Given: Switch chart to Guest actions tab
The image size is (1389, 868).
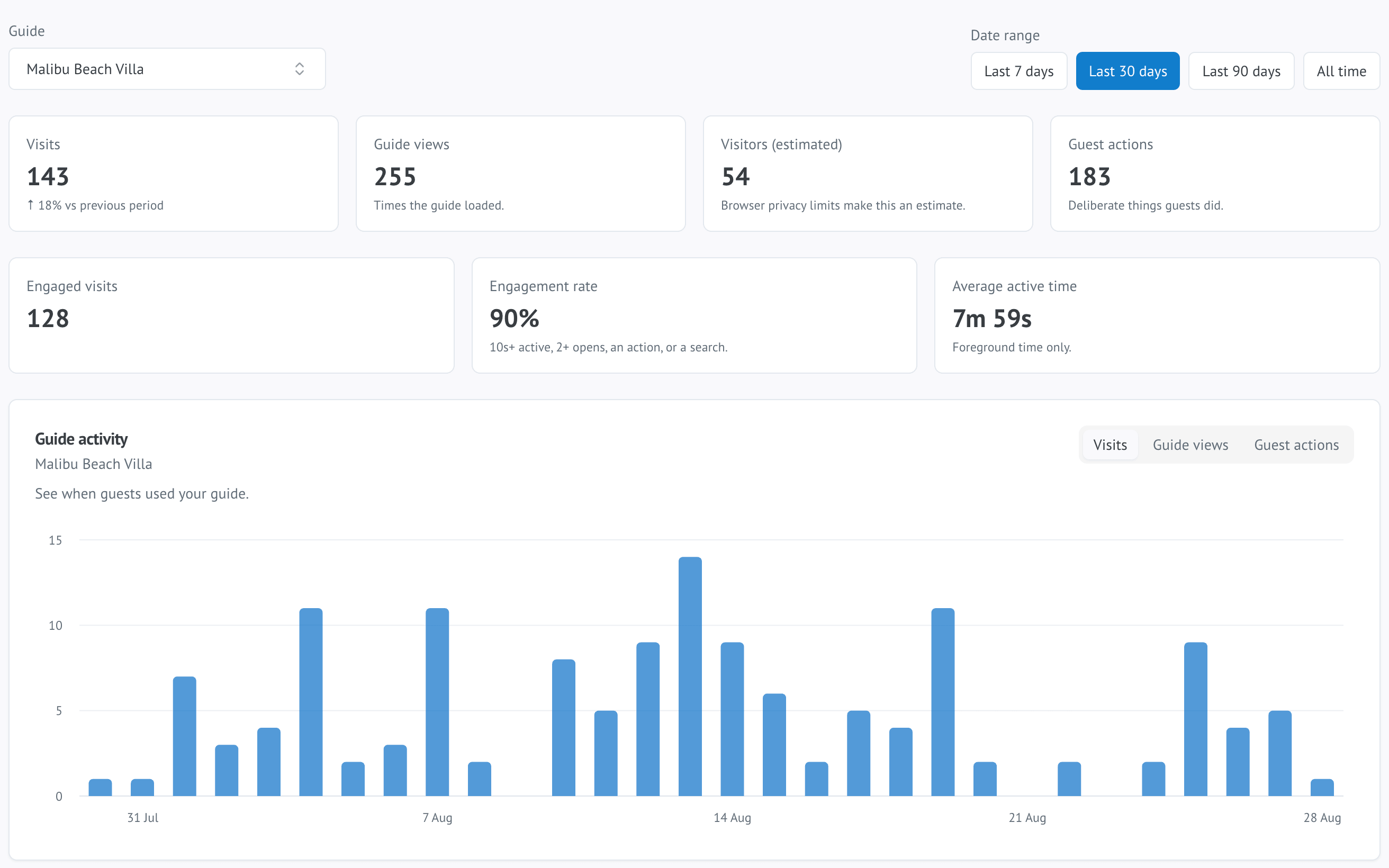Looking at the screenshot, I should [x=1296, y=445].
